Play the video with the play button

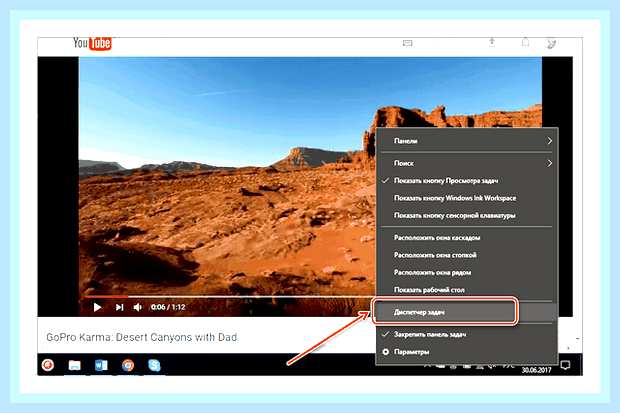(x=97, y=307)
